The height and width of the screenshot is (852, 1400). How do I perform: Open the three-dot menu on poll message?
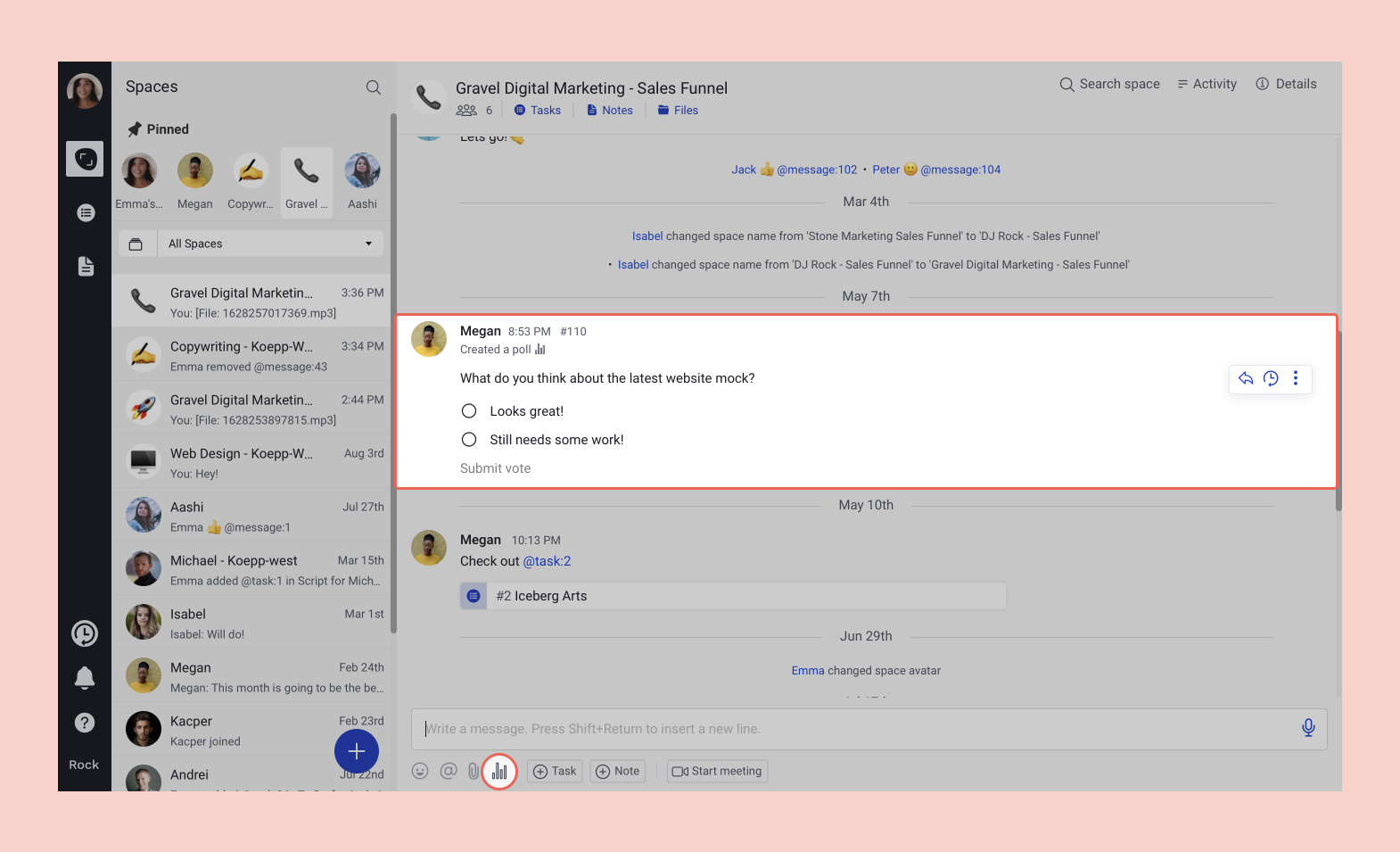click(x=1296, y=378)
